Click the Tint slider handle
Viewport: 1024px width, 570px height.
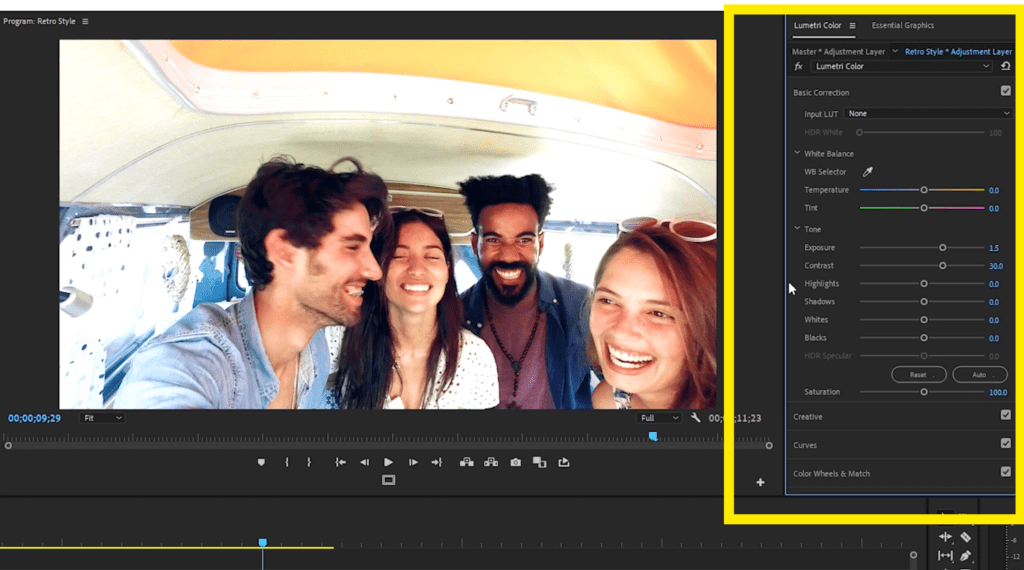(x=924, y=208)
